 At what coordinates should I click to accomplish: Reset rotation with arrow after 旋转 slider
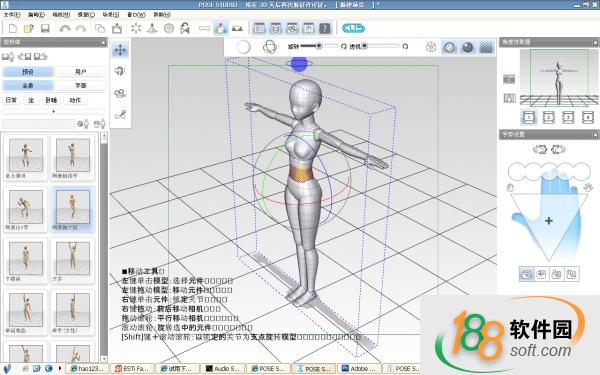click(x=344, y=46)
